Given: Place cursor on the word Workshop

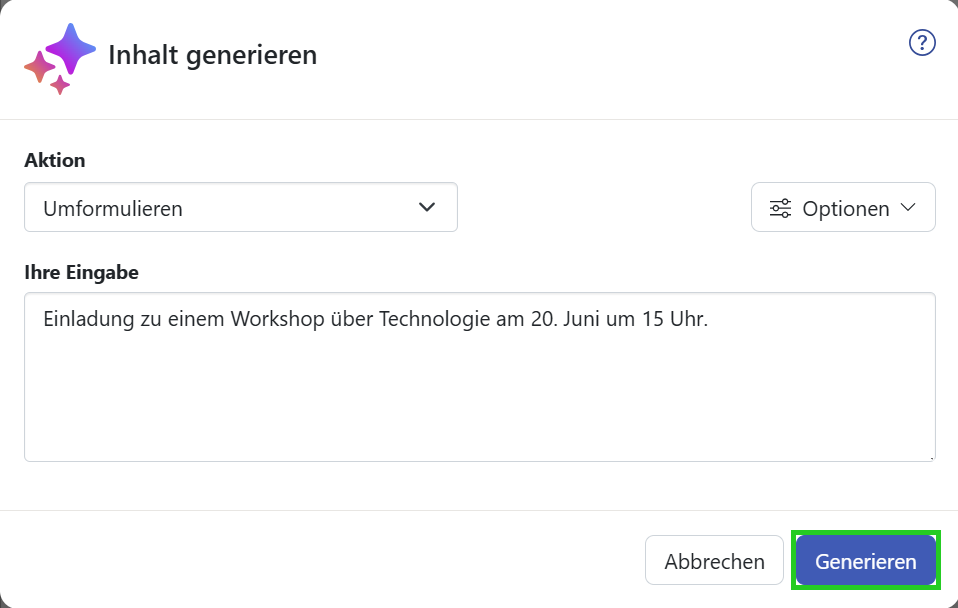Looking at the screenshot, I should tap(277, 319).
